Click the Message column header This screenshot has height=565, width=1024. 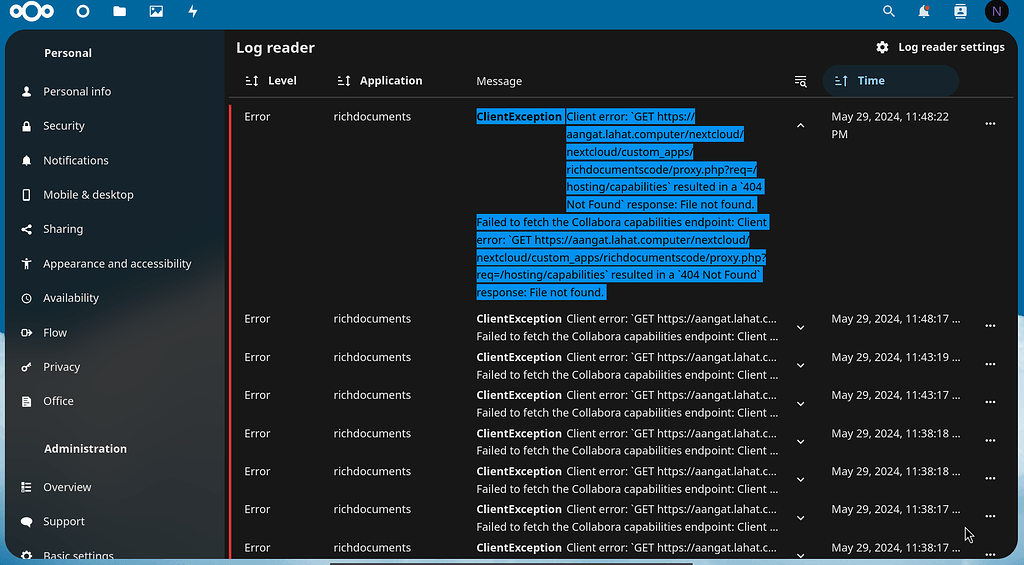click(499, 81)
